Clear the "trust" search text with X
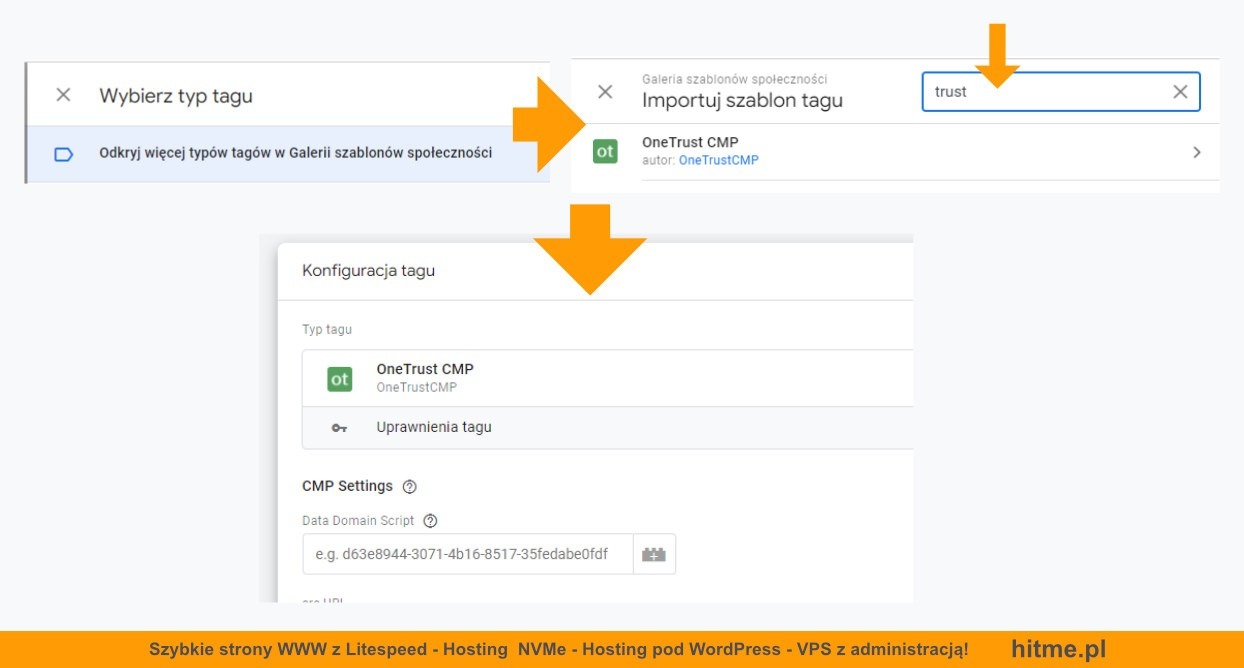The image size is (1244, 668). click(x=1180, y=92)
